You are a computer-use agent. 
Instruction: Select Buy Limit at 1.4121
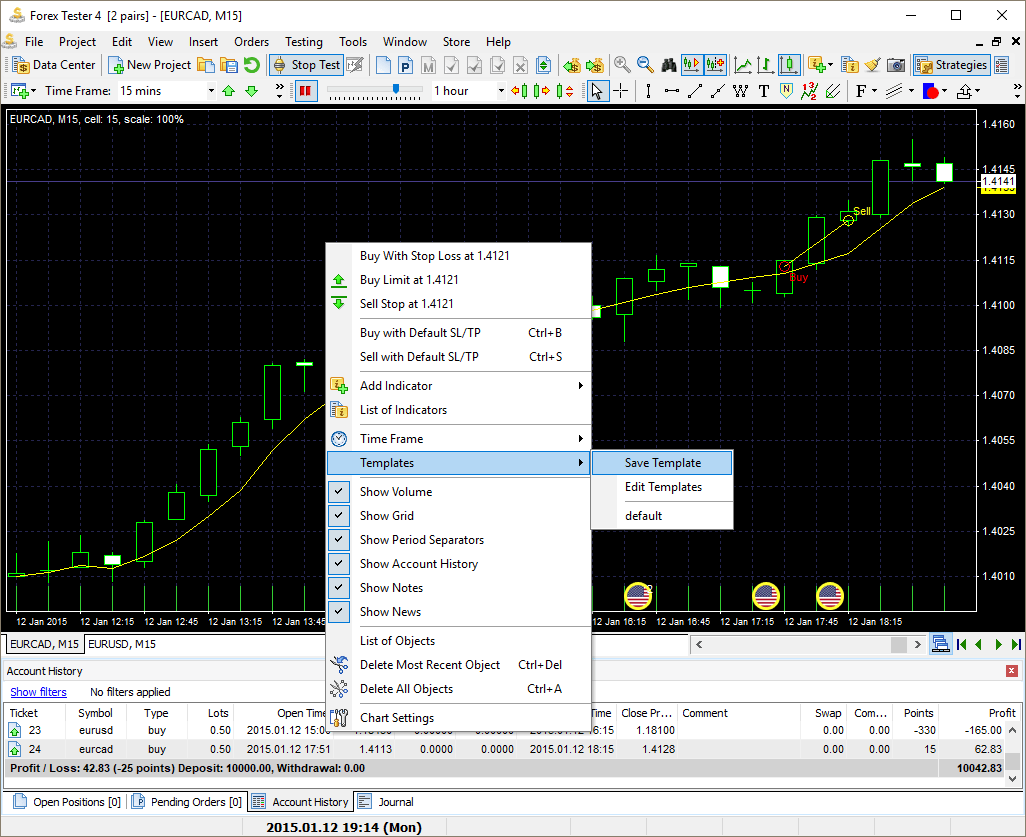click(459, 279)
